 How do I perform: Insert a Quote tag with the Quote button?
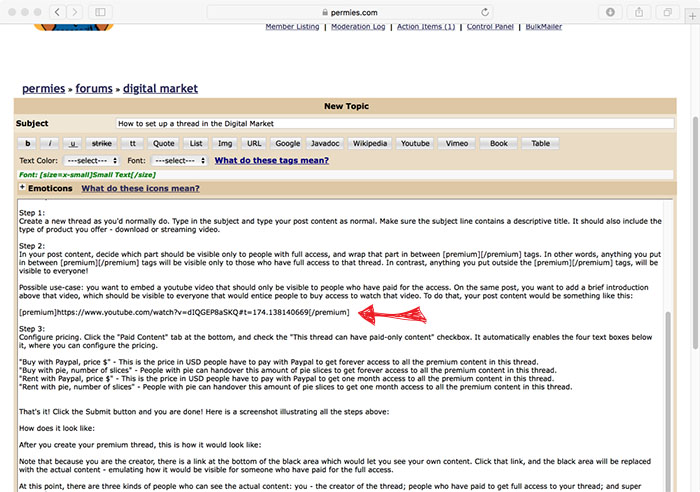[163, 143]
